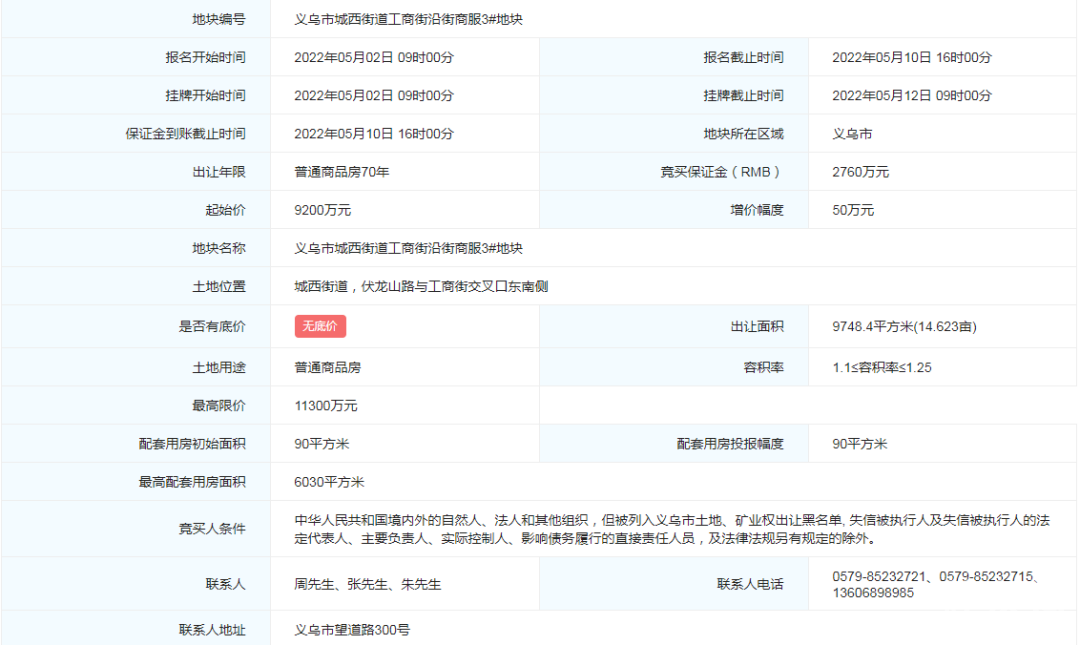Screen dimensions: 1080x645
Task: Click the 报名开始时间 date value
Action: [373, 58]
